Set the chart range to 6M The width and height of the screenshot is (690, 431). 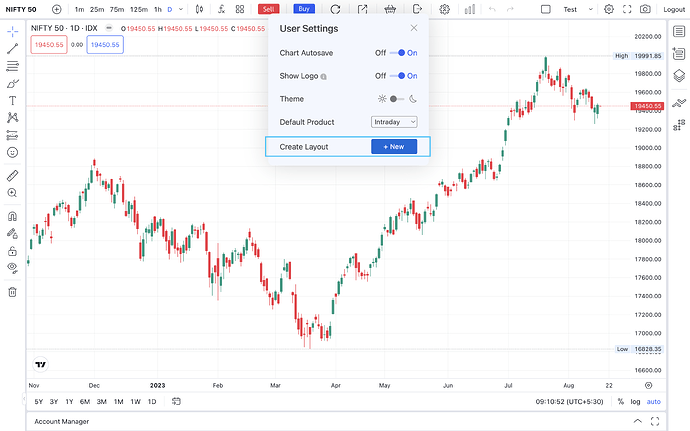pyautogui.click(x=85, y=402)
